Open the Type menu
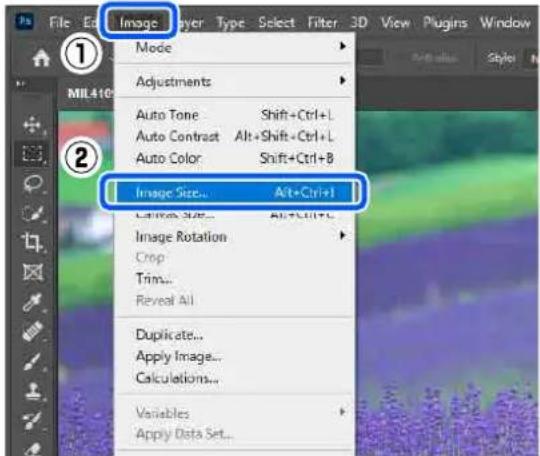This screenshot has height=456, width=540. (230, 23)
